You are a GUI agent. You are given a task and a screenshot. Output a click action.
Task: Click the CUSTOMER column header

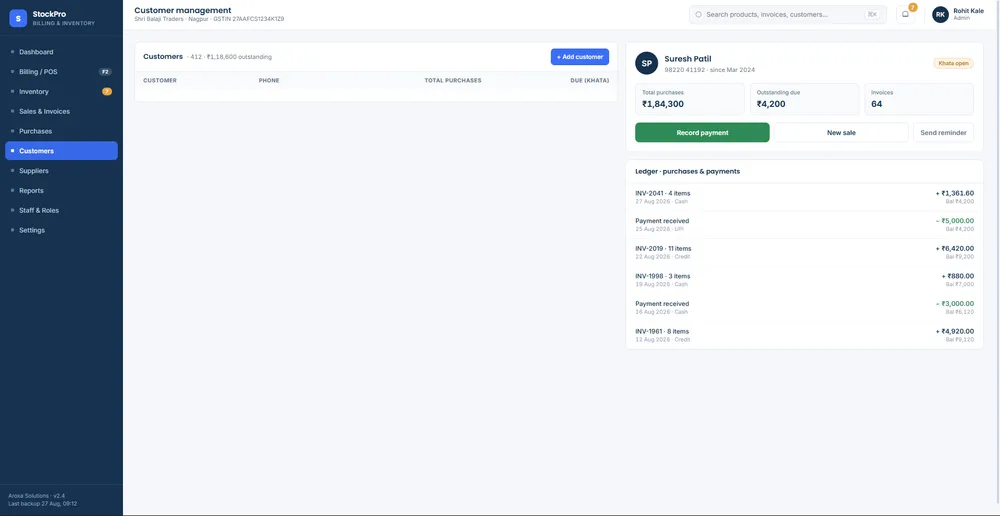pyautogui.click(x=160, y=80)
